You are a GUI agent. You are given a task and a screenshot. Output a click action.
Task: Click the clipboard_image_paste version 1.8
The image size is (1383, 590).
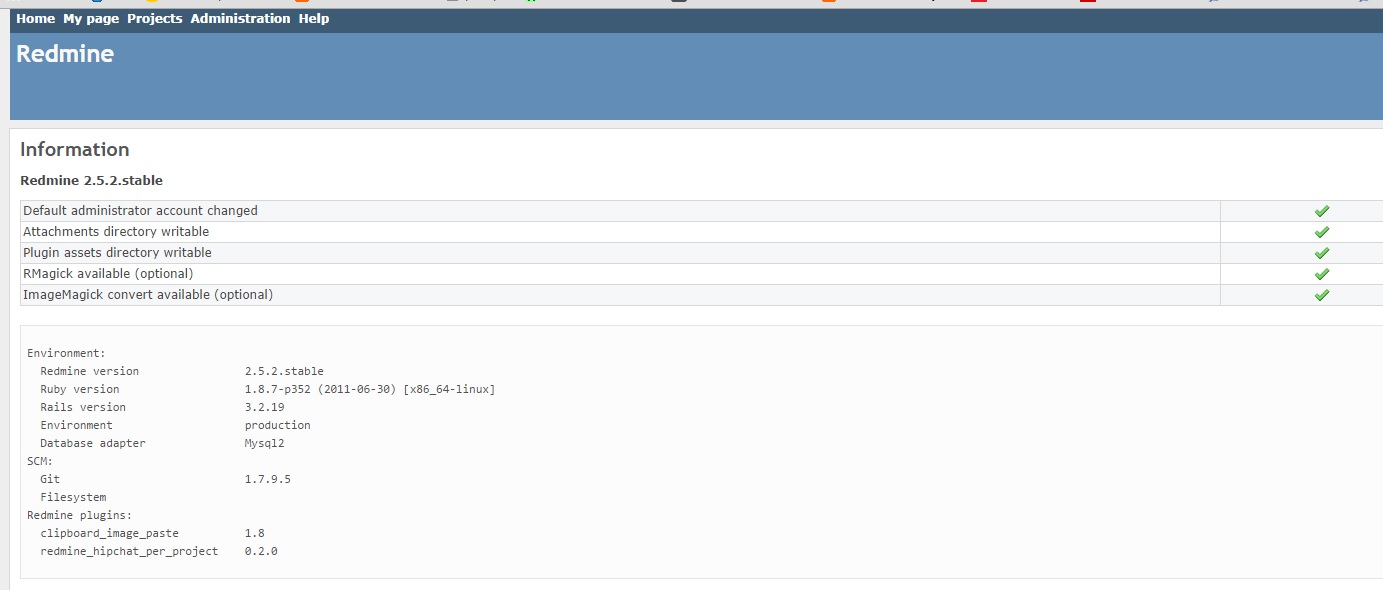pyautogui.click(x=255, y=533)
